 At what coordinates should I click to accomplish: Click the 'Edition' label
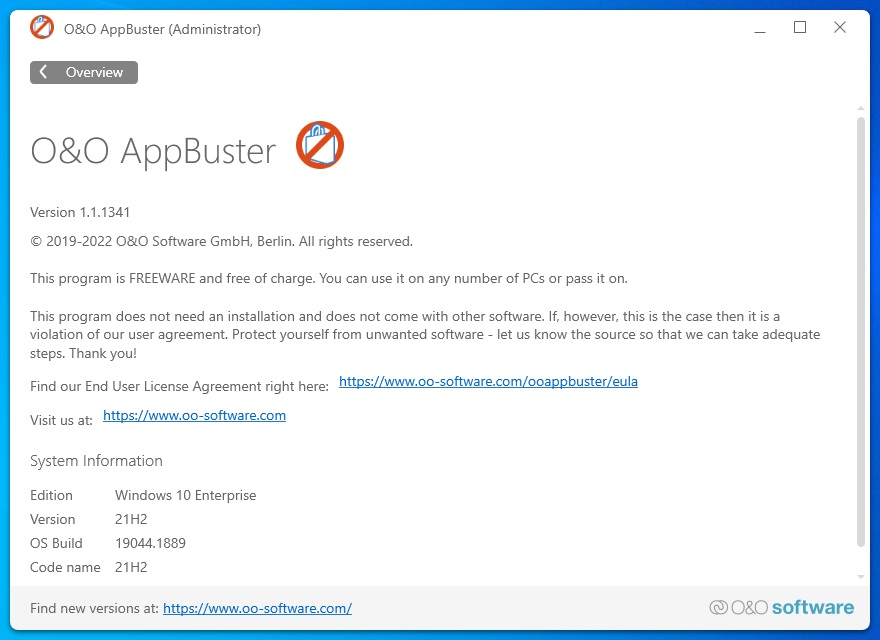click(52, 495)
